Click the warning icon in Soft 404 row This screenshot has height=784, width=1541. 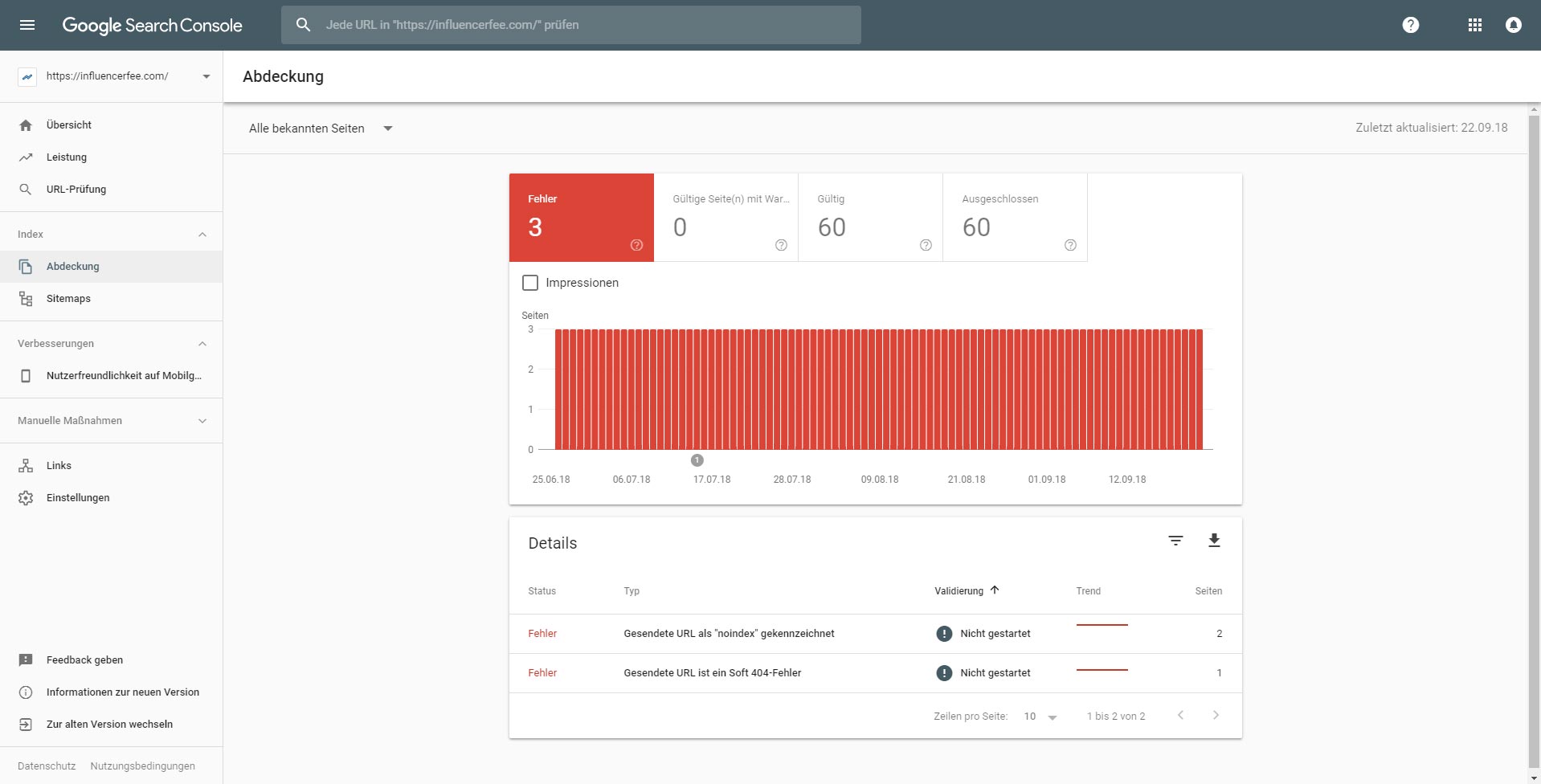coord(944,673)
